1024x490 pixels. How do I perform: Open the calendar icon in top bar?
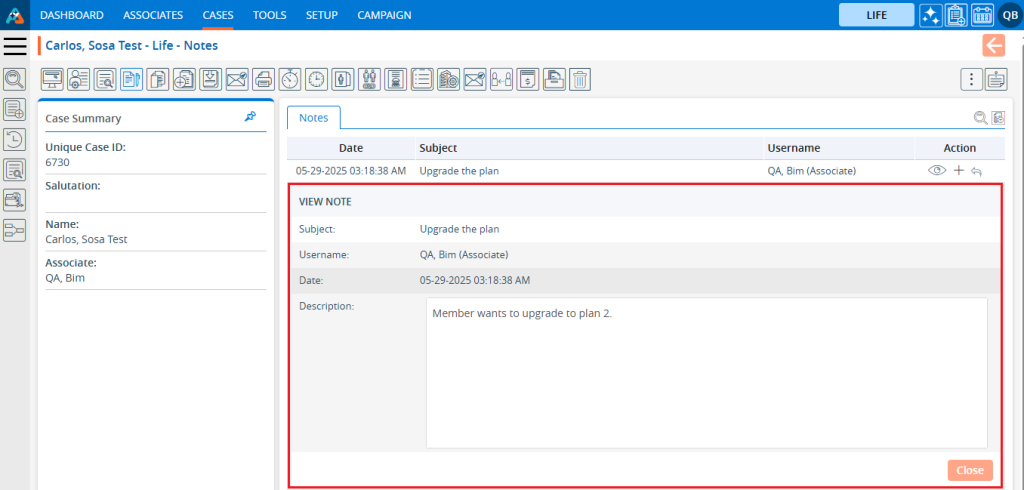tap(982, 15)
